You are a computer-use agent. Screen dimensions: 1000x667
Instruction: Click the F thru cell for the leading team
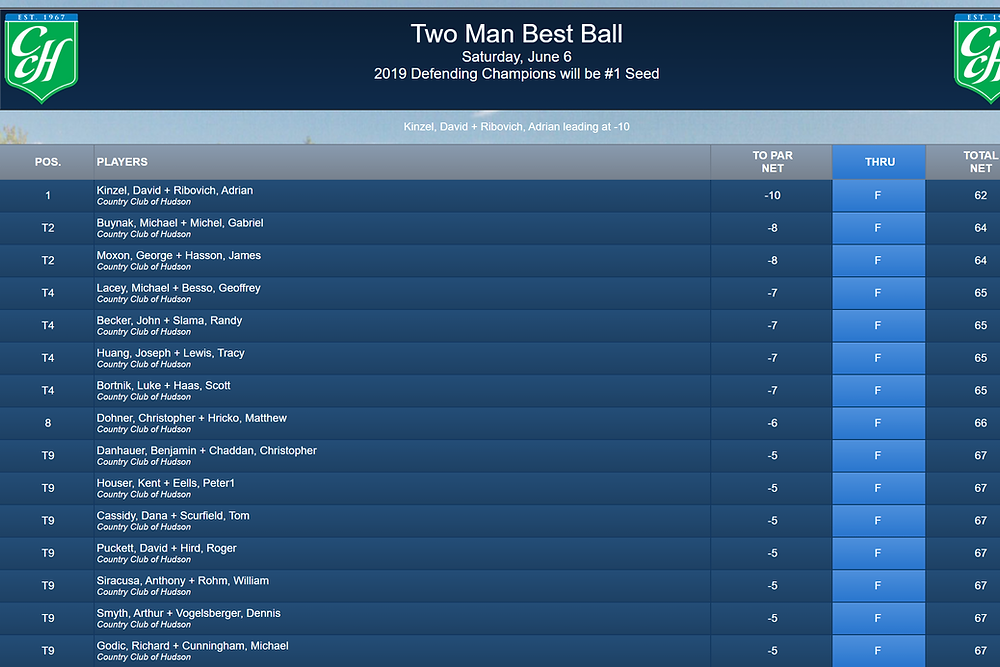click(878, 195)
